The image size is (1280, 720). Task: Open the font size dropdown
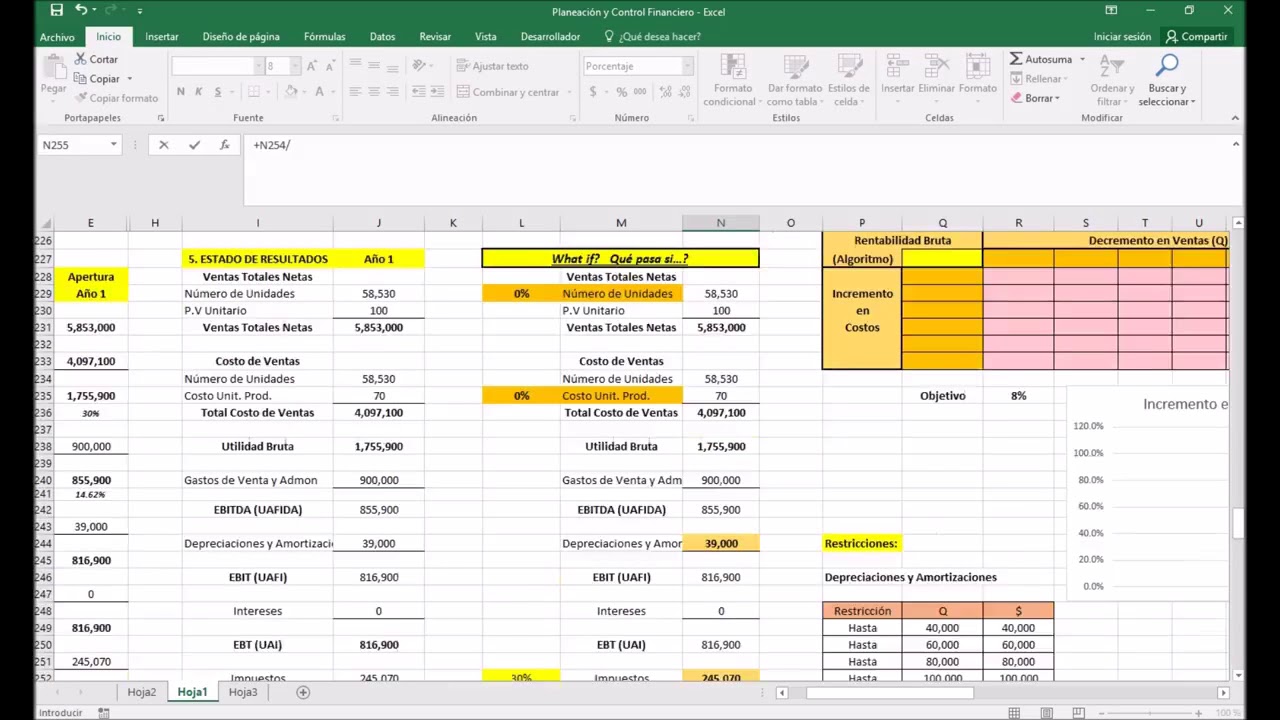(295, 66)
